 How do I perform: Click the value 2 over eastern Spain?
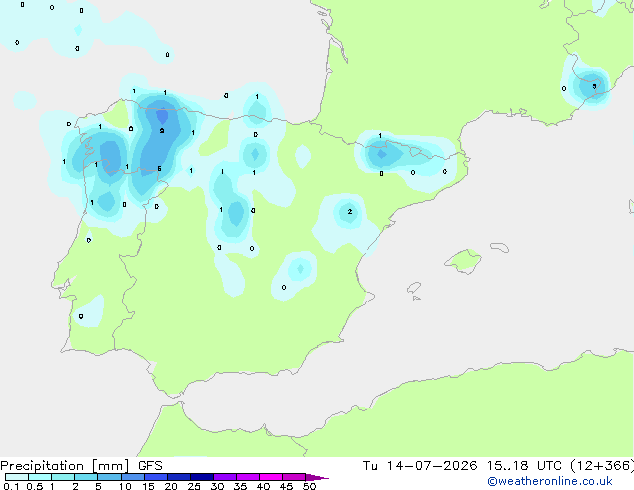pos(350,211)
